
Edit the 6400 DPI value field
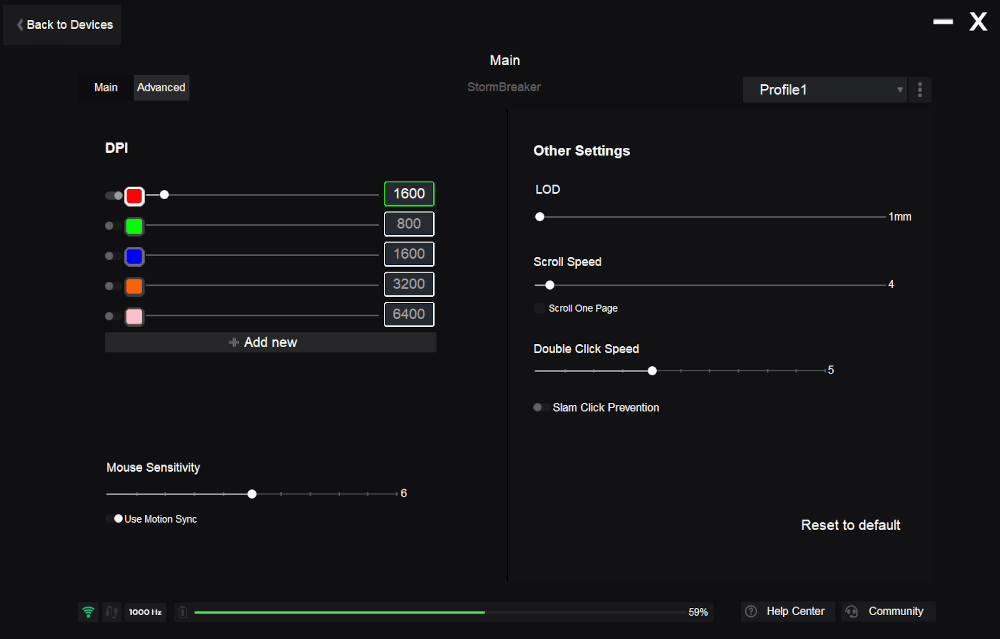409,314
